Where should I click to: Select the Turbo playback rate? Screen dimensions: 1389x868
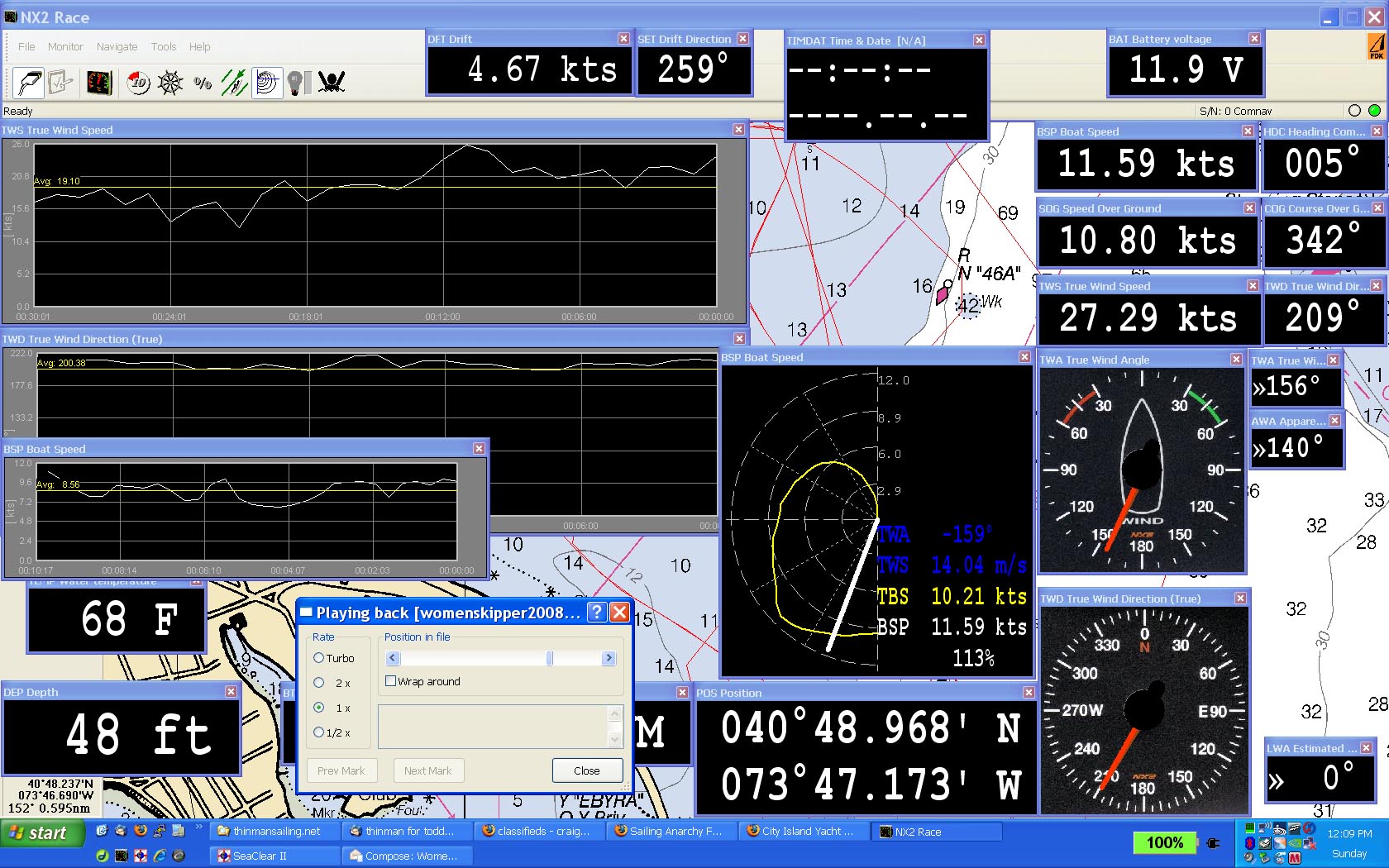(x=318, y=658)
